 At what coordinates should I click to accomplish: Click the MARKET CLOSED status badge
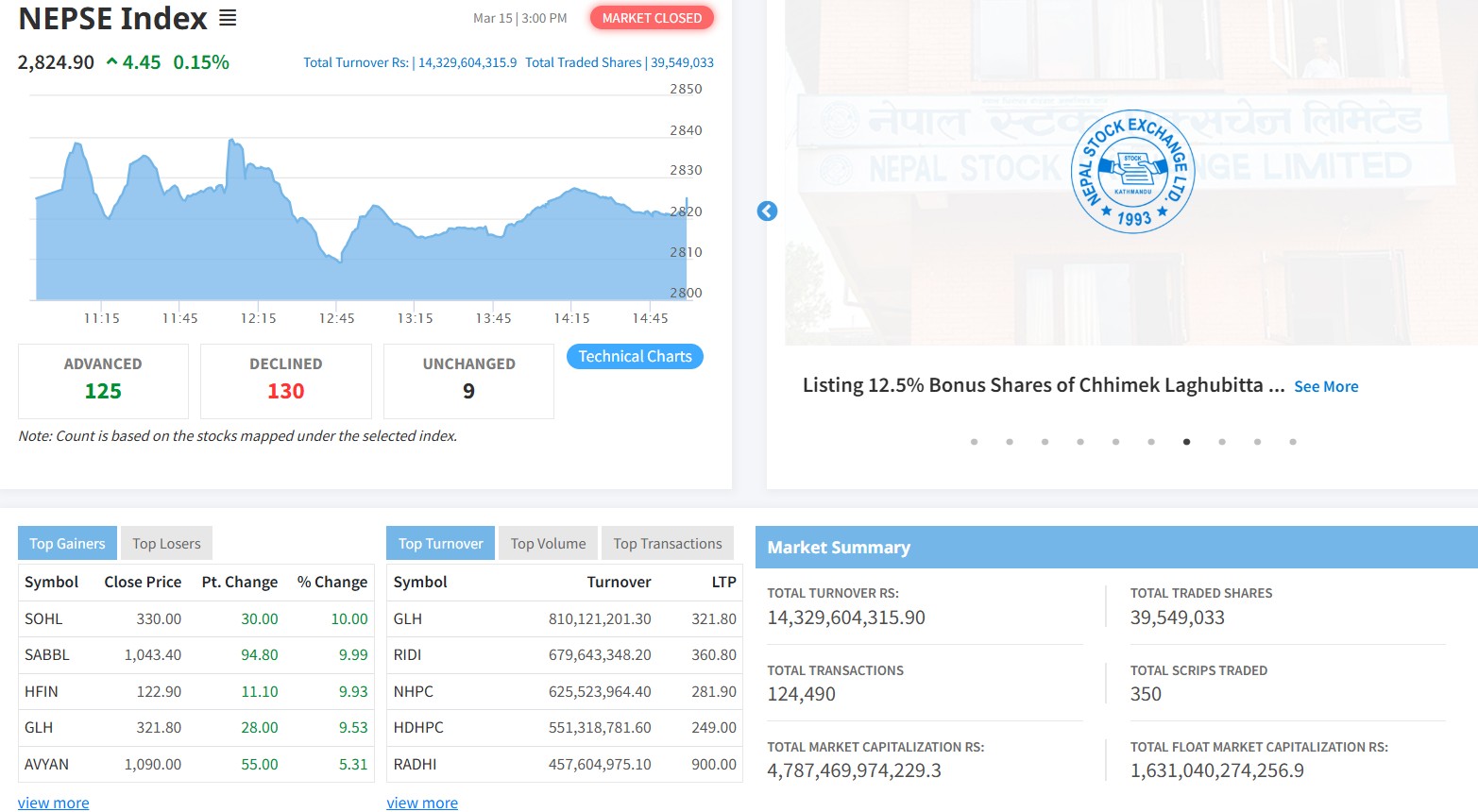[x=652, y=18]
